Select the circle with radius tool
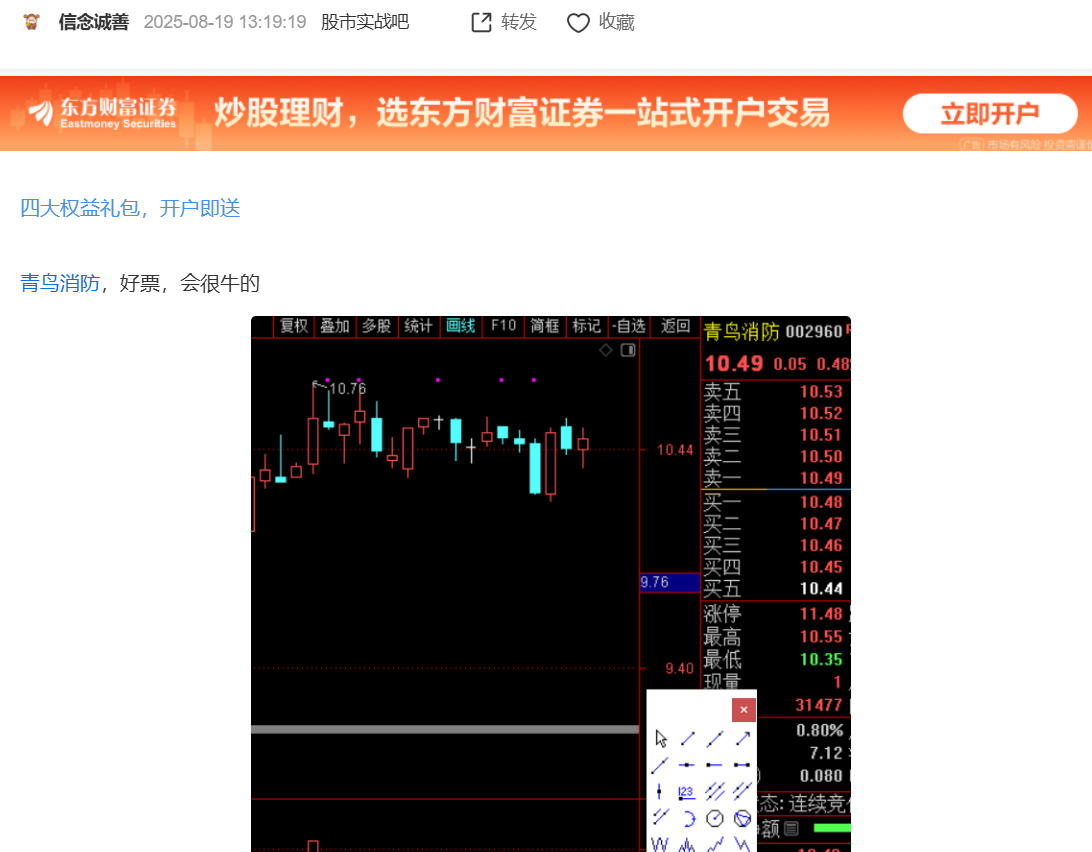This screenshot has width=1092, height=852. tap(715, 819)
